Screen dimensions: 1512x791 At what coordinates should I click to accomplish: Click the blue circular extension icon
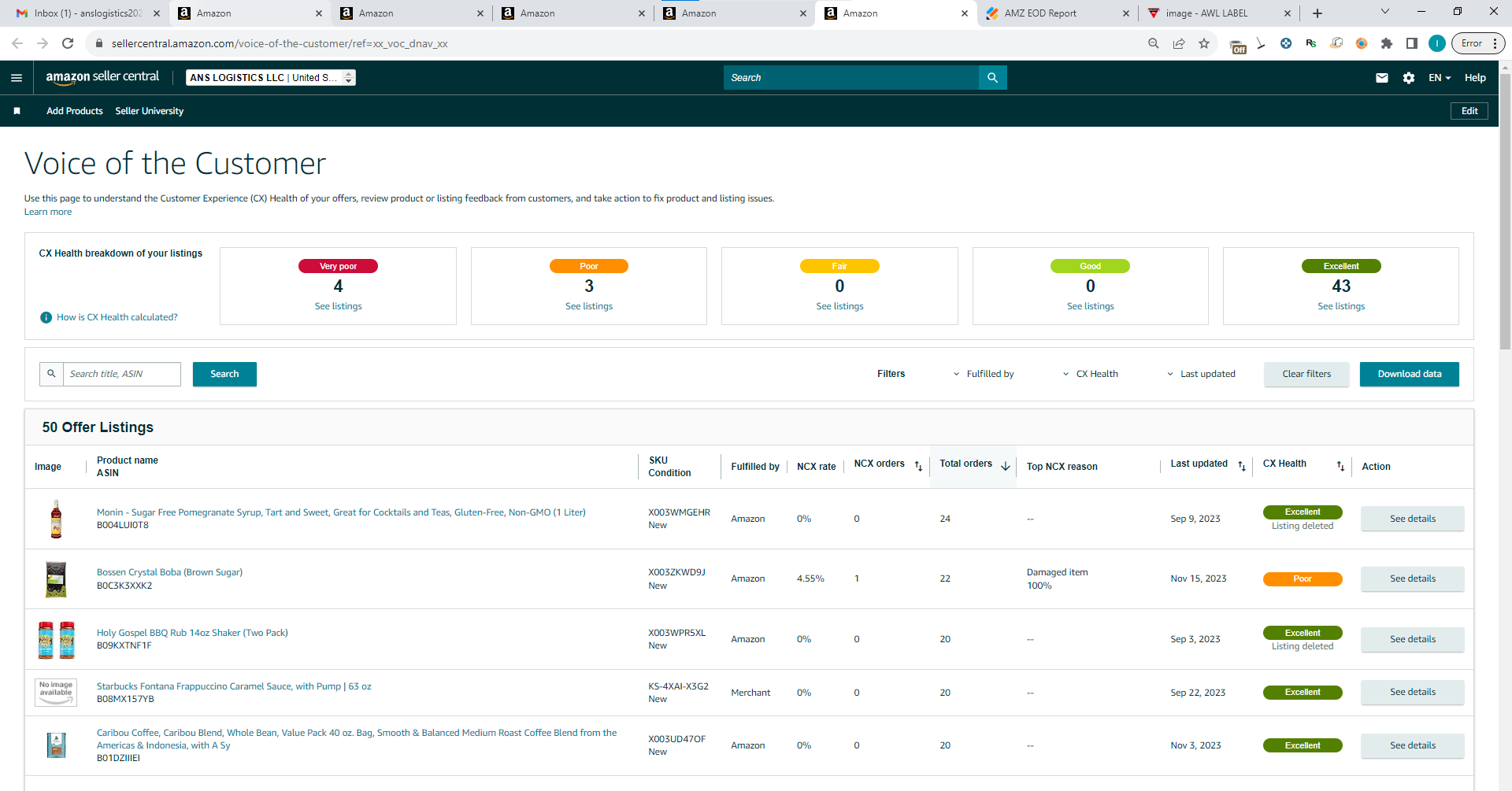pos(1286,43)
